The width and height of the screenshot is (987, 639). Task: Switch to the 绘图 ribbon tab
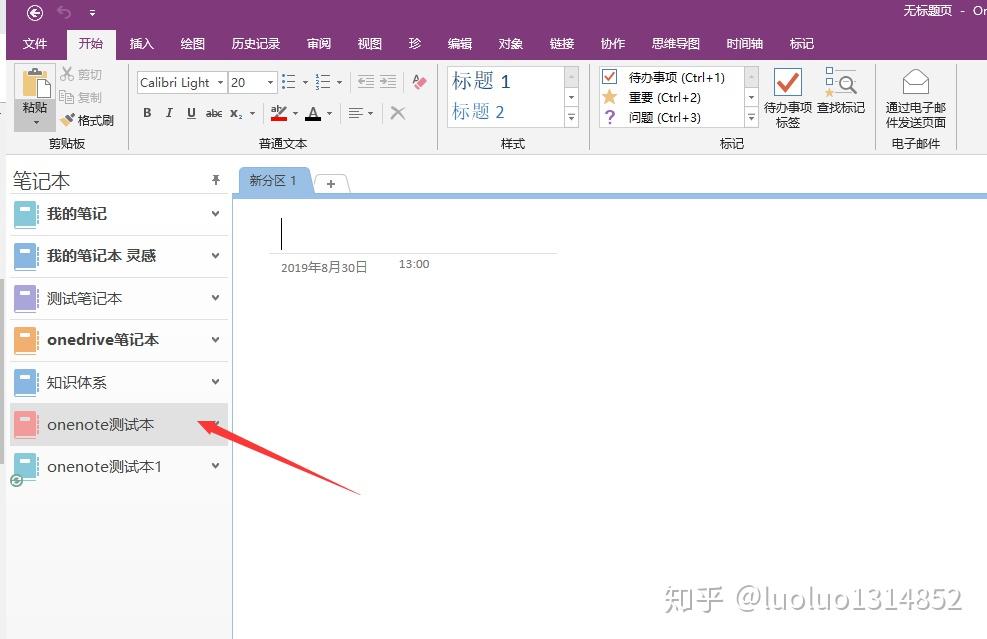(x=193, y=43)
